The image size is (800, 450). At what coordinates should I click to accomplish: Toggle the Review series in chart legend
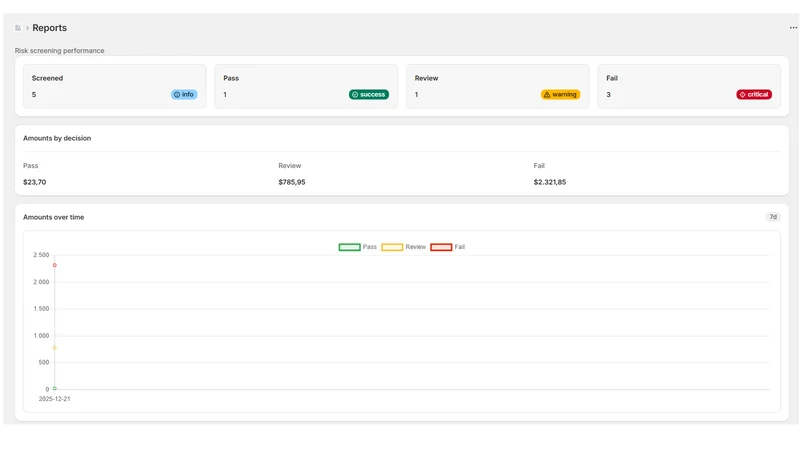tap(403, 247)
